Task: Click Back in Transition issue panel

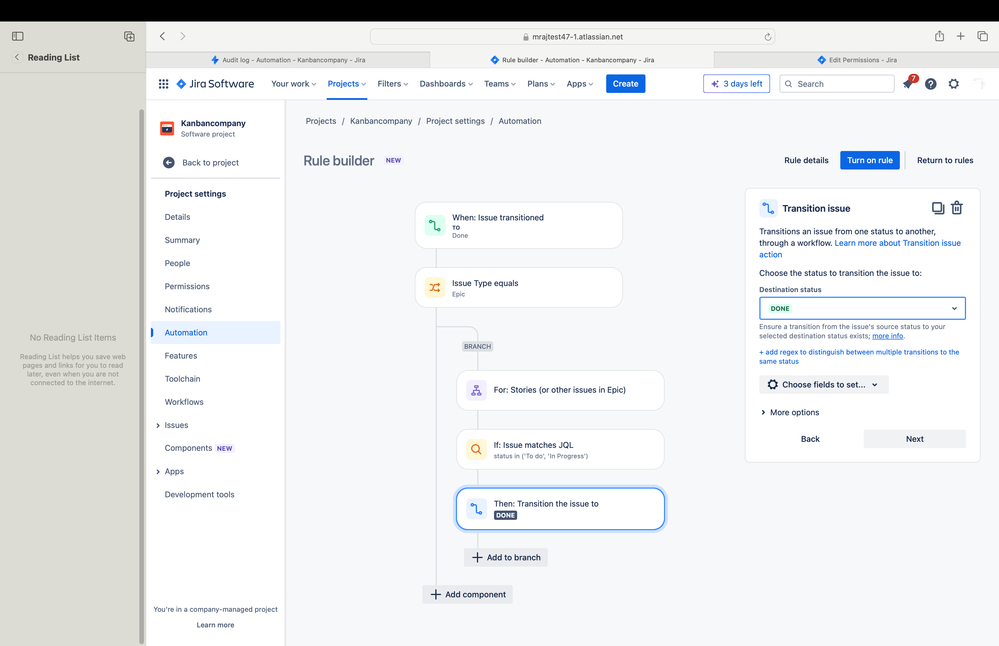Action: (x=810, y=439)
